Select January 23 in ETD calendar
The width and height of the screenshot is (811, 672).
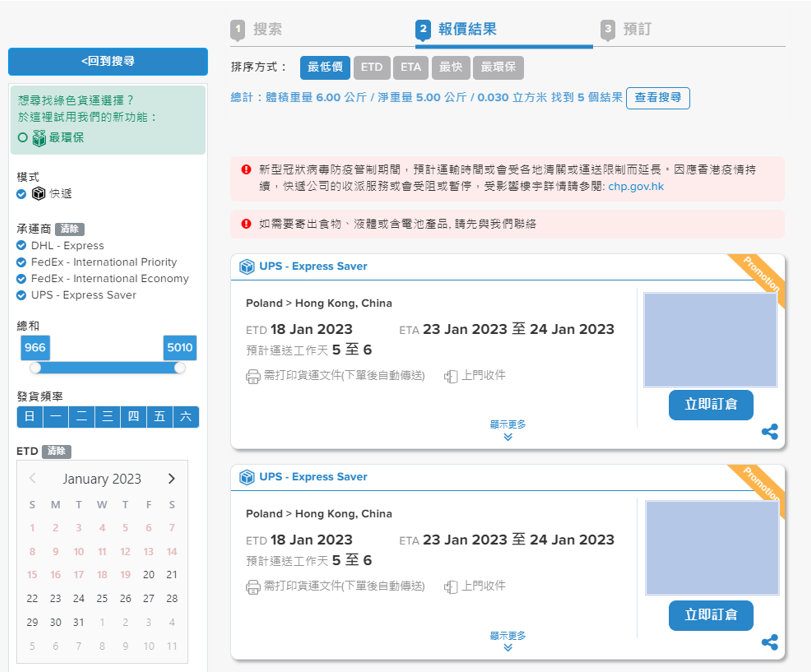tap(55, 599)
